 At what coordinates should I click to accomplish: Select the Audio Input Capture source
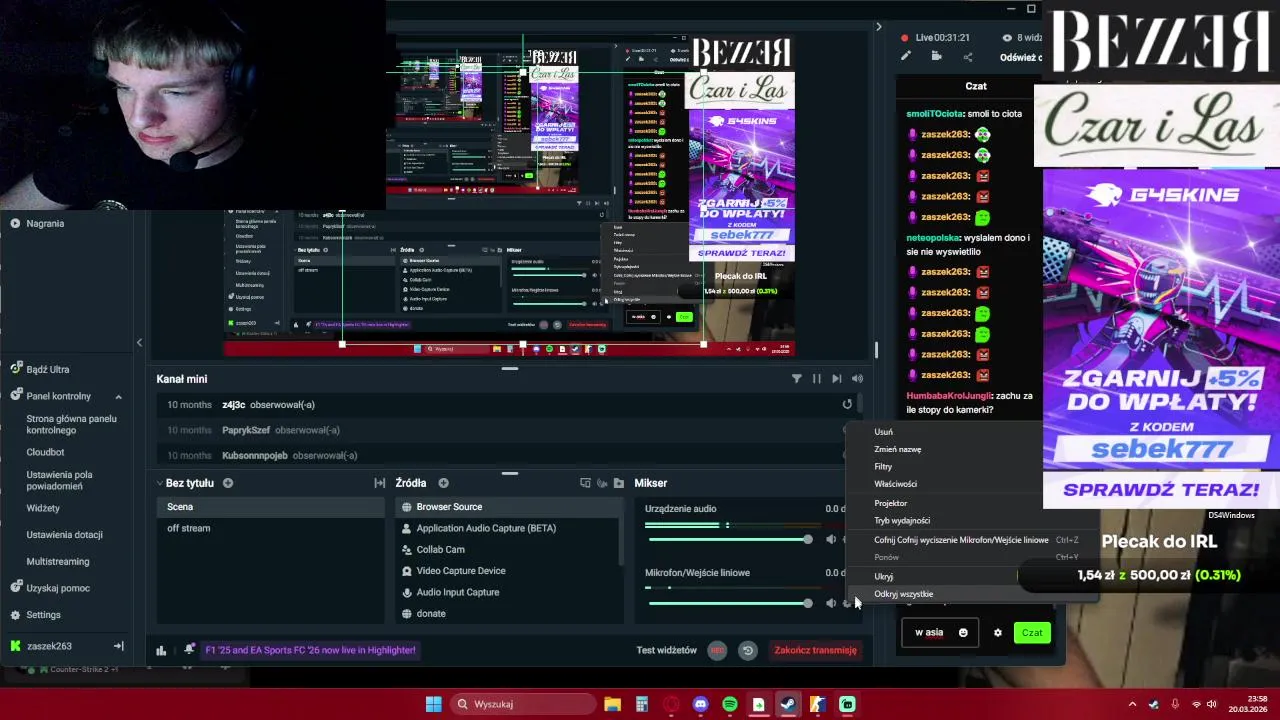(x=508, y=592)
